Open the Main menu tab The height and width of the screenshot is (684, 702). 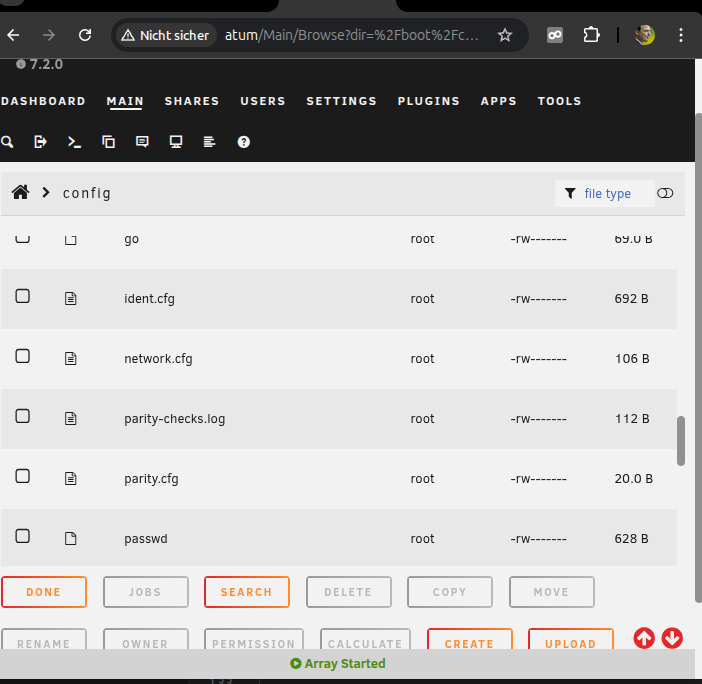125,101
